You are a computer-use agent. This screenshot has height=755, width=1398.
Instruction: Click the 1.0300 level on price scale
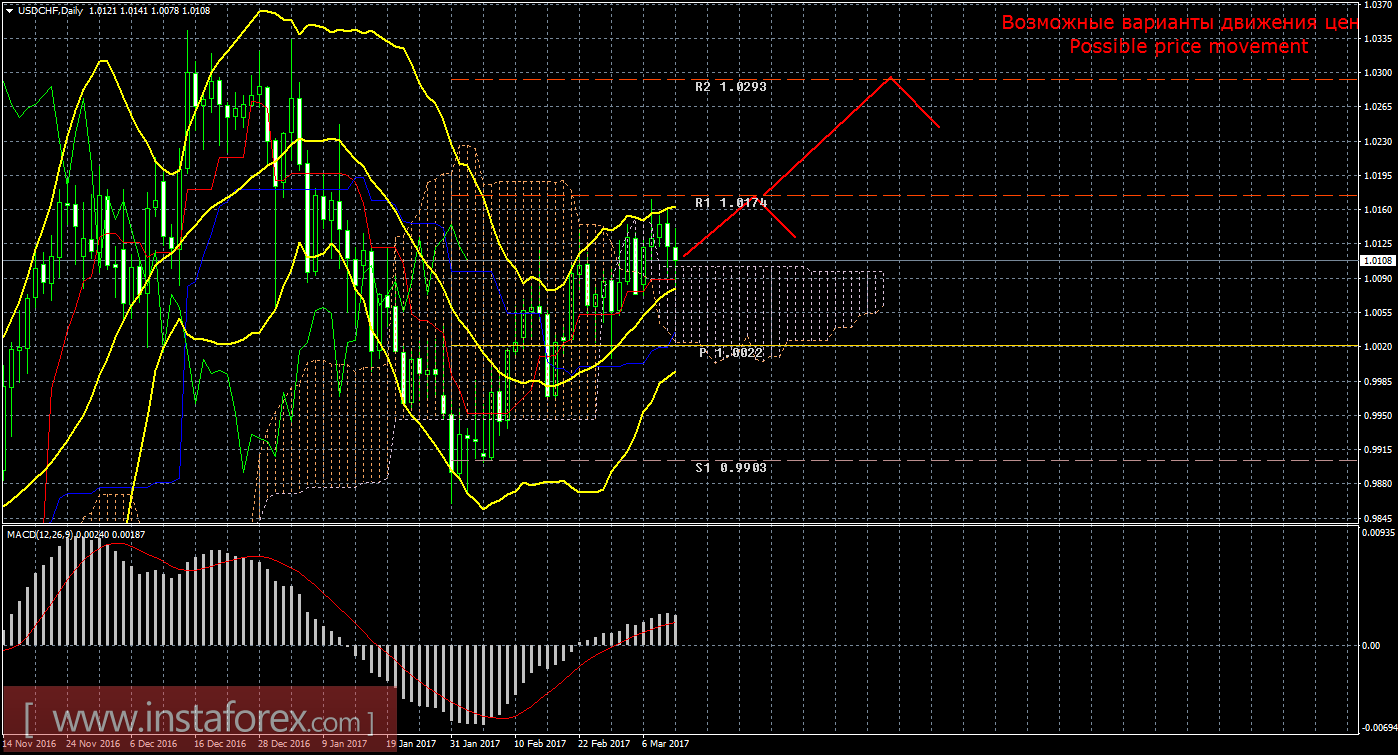[x=1374, y=73]
